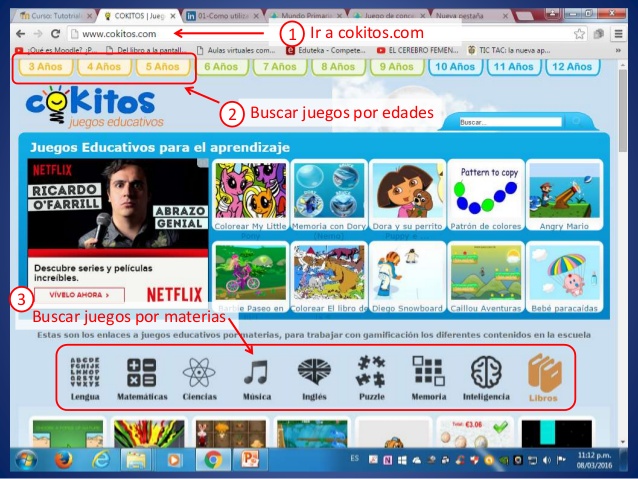Open the Patrón de colores game
The width and height of the screenshot is (638, 479).
(x=486, y=194)
